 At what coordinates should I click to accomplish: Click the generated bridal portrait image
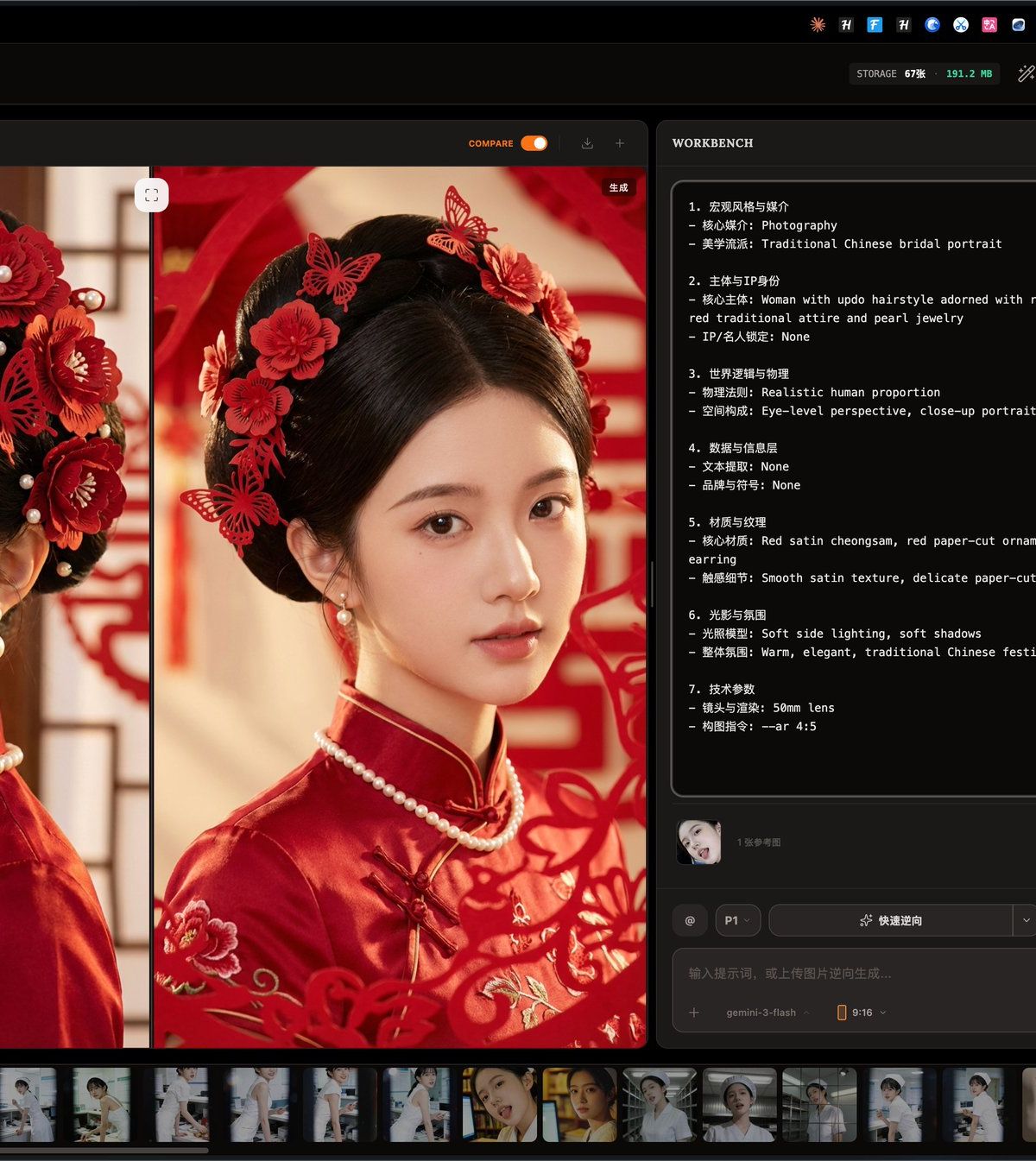(x=400, y=607)
